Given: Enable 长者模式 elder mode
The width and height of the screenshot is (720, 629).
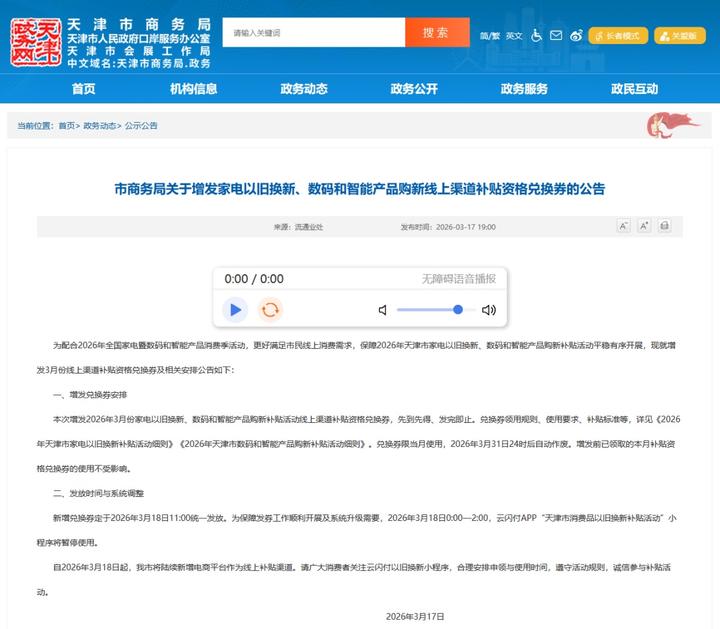Looking at the screenshot, I should click(618, 35).
